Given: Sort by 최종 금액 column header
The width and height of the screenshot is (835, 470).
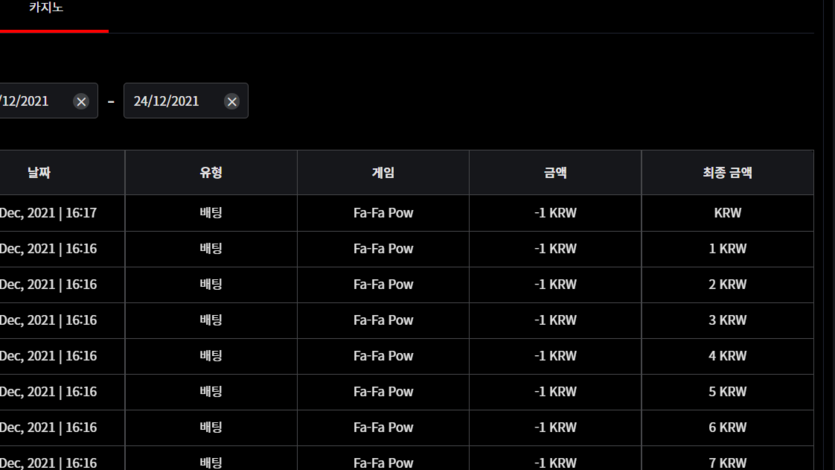Looking at the screenshot, I should [727, 172].
